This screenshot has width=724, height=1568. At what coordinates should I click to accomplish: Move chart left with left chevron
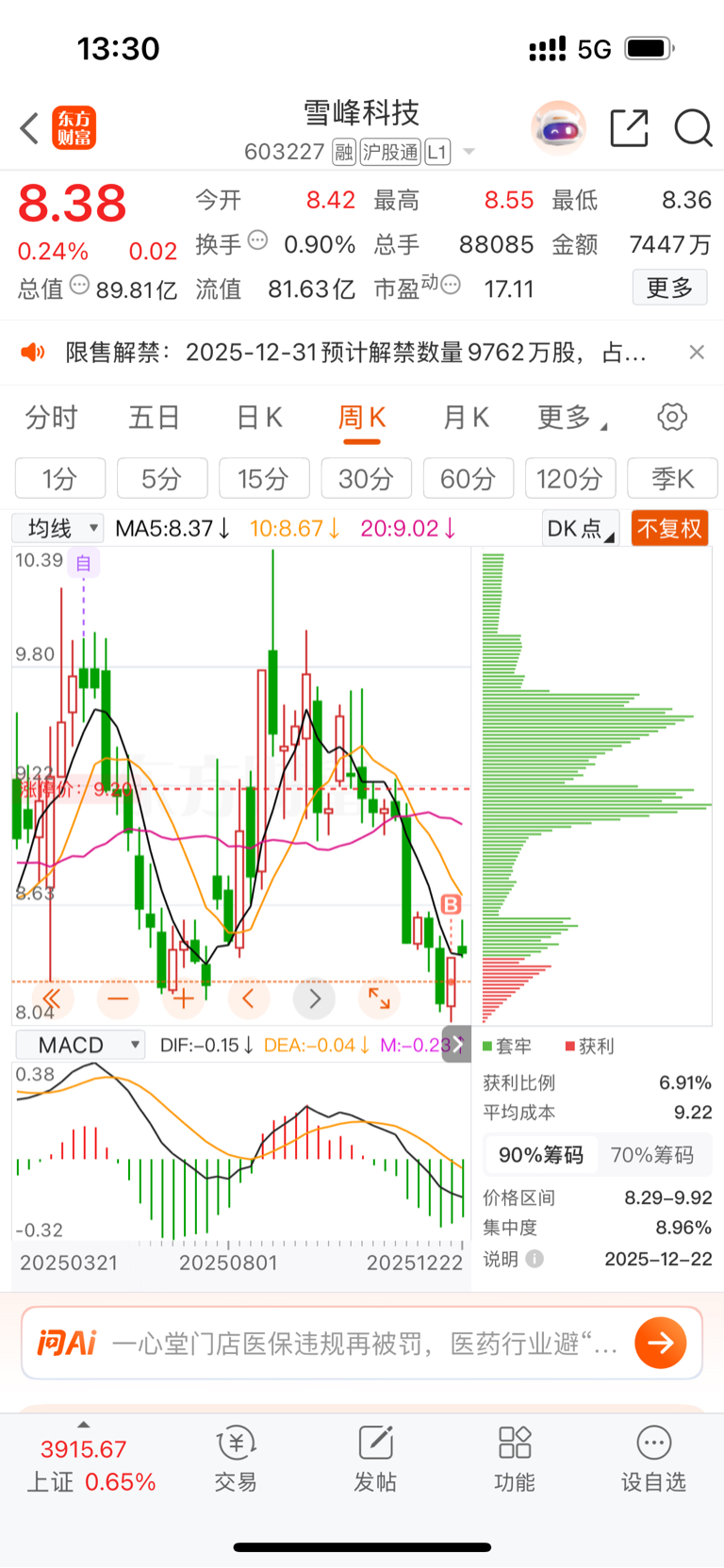[x=249, y=999]
